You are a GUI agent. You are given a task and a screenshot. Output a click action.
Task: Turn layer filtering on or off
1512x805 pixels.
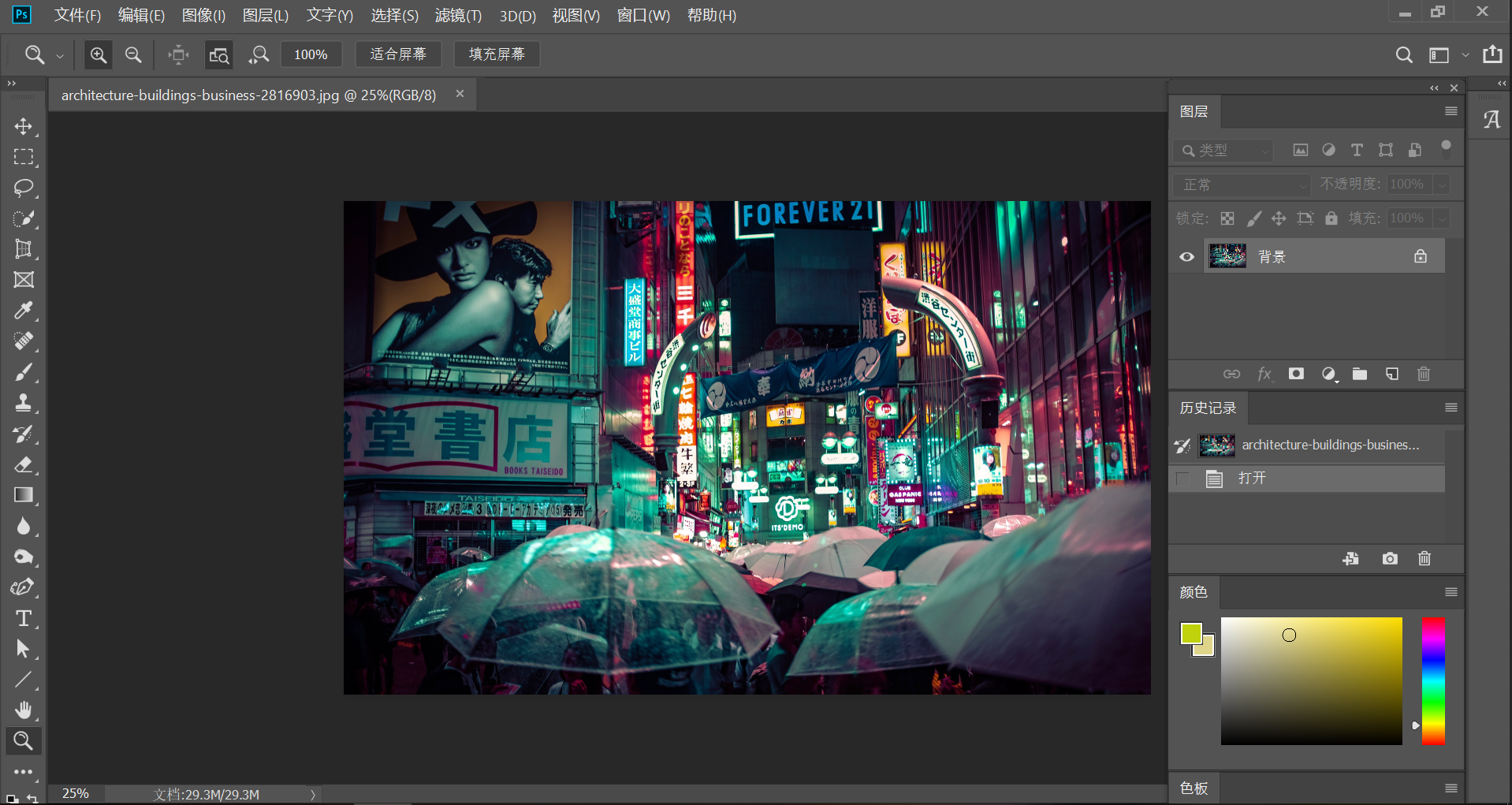pyautogui.click(x=1446, y=148)
